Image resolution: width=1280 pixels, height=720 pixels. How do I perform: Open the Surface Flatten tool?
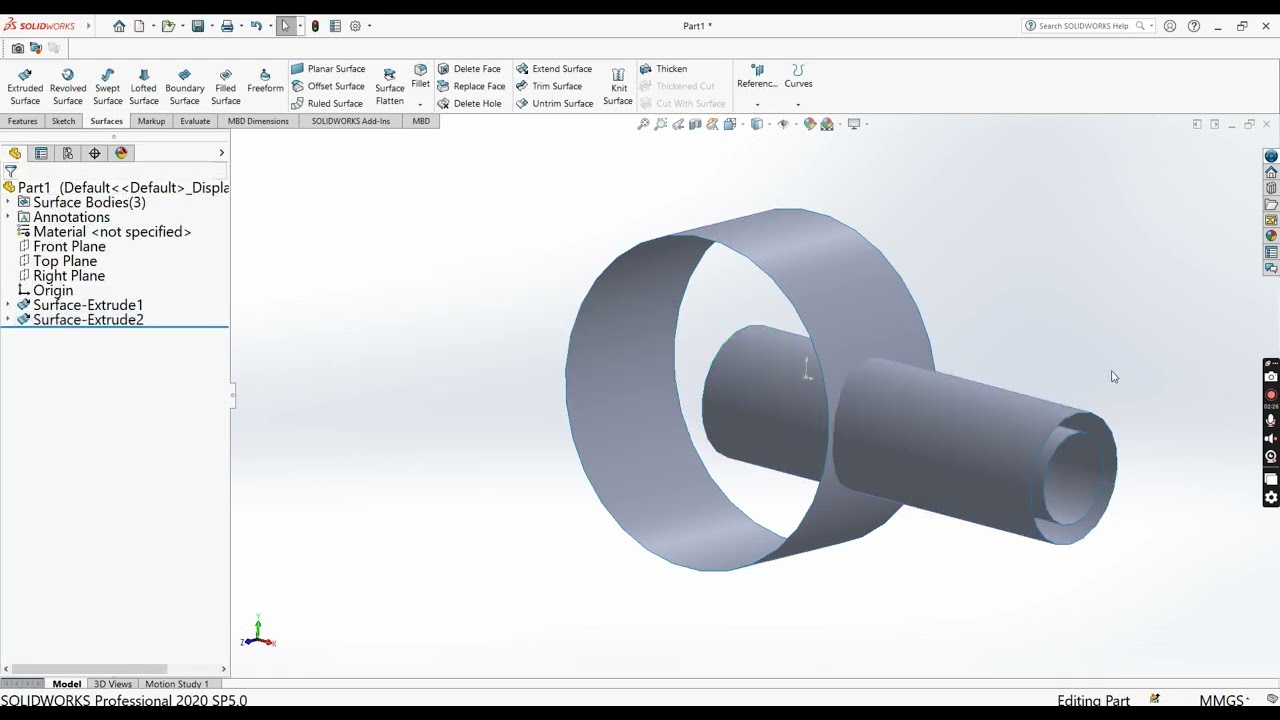[389, 87]
